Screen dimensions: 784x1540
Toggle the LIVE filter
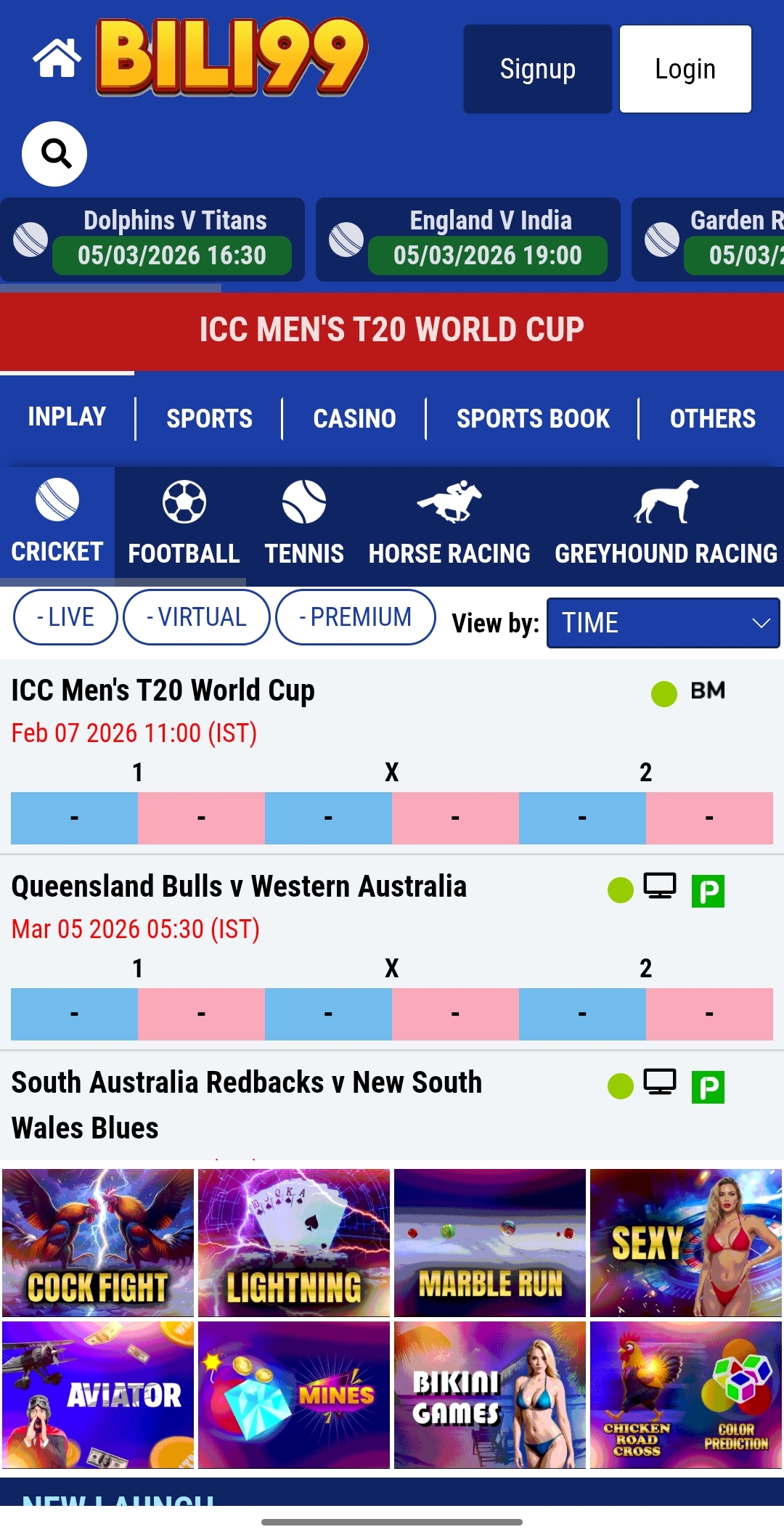click(65, 617)
